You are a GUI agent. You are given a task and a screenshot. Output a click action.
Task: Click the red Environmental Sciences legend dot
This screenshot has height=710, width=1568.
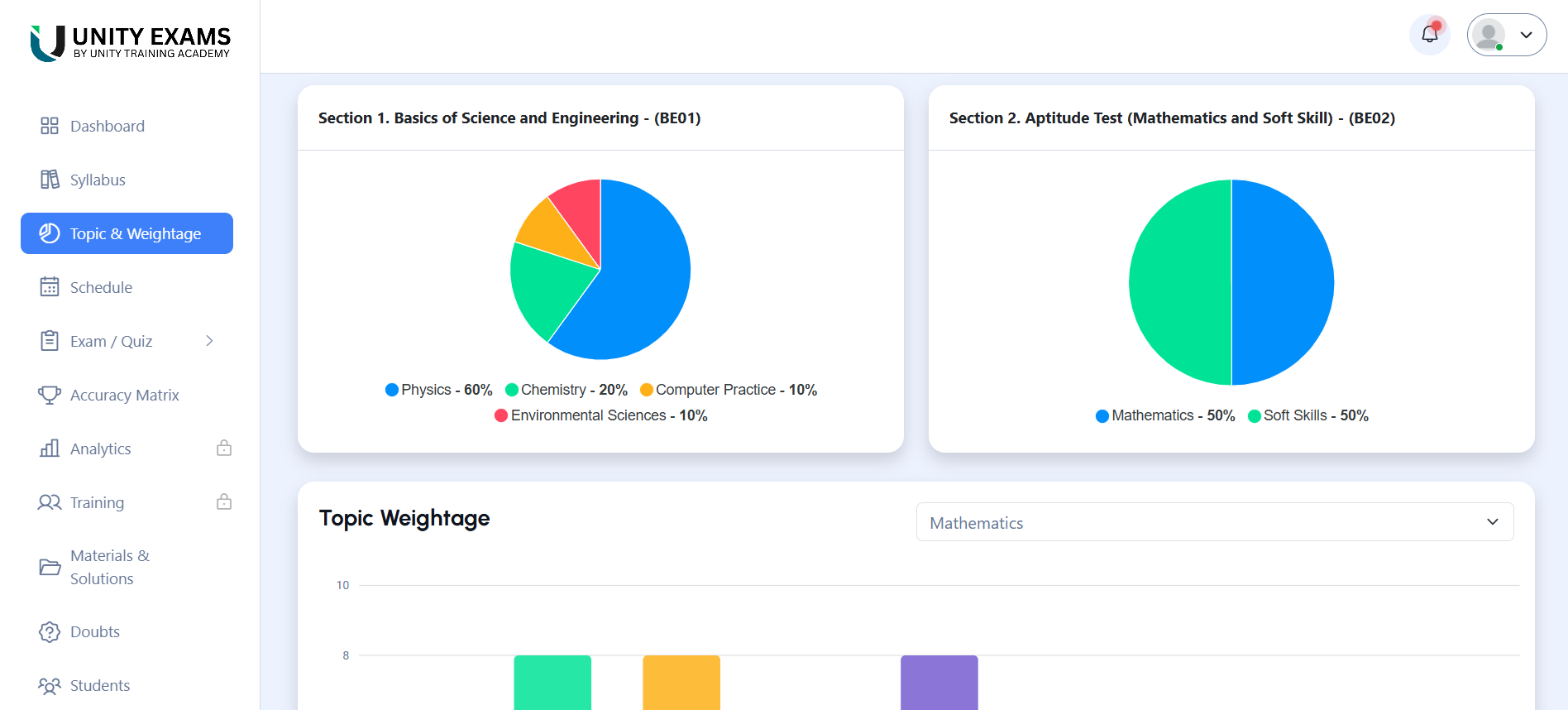click(x=501, y=415)
